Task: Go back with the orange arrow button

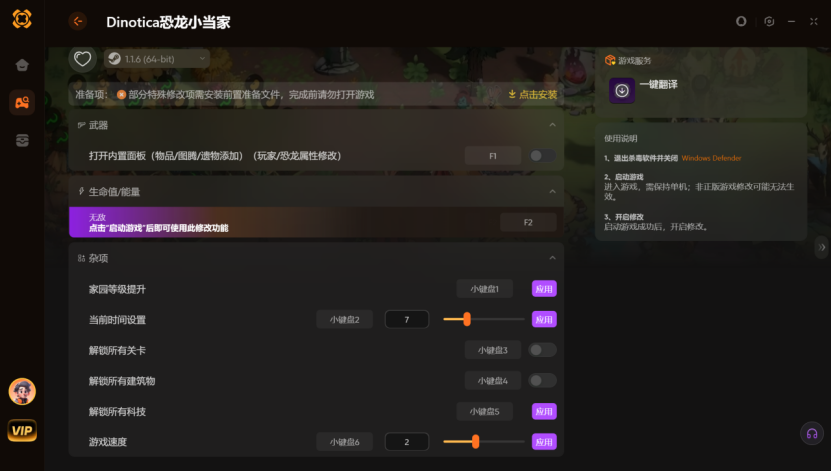Action: point(78,21)
